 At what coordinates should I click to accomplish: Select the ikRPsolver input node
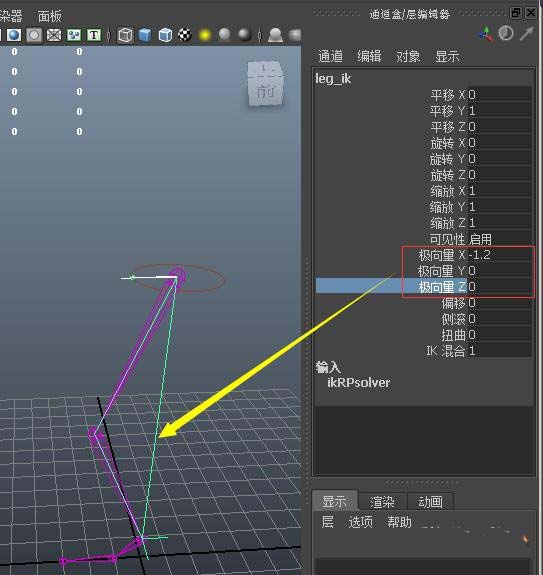click(x=359, y=383)
